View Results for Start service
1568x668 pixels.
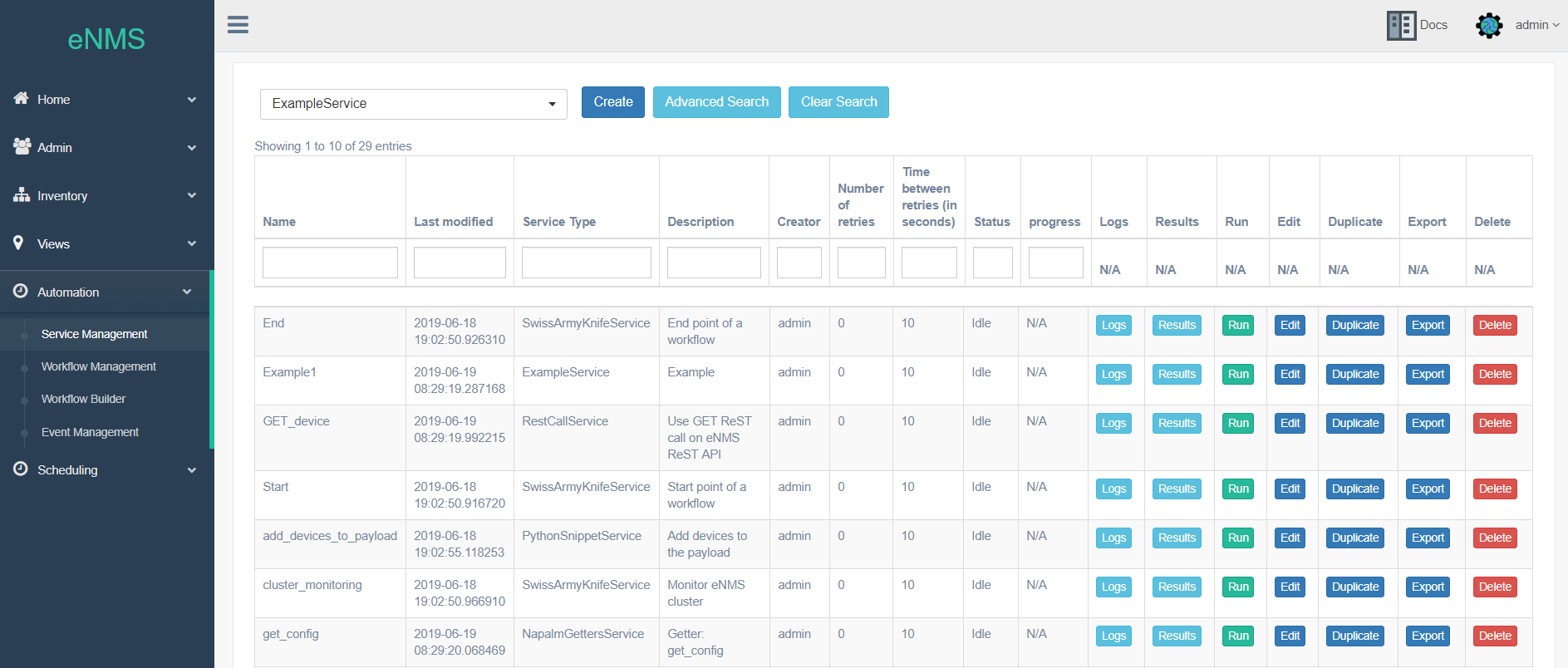tap(1177, 489)
